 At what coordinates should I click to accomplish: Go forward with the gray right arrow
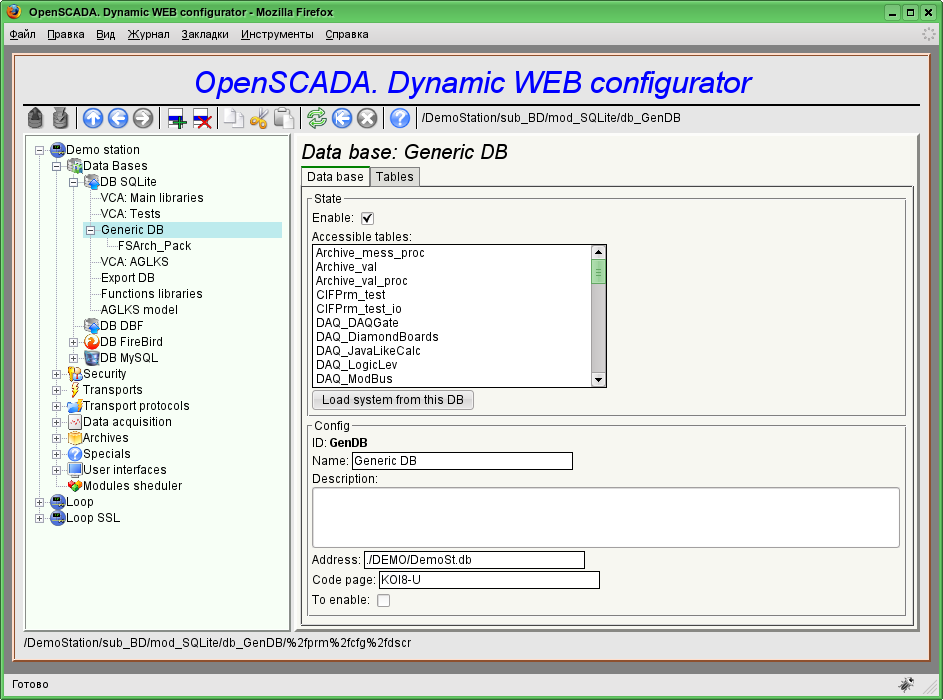click(143, 118)
